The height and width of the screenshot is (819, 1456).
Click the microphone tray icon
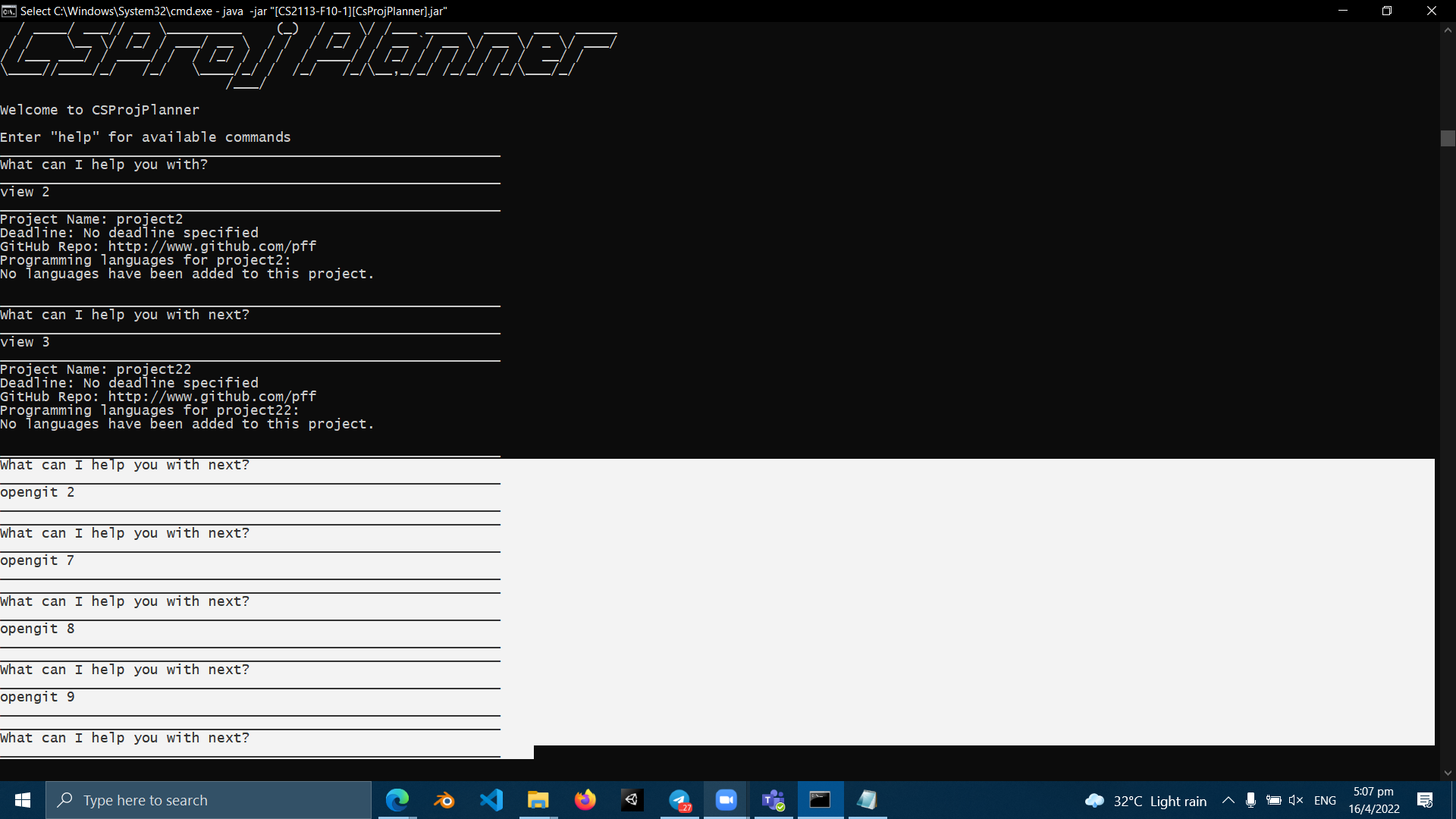[x=1251, y=801]
